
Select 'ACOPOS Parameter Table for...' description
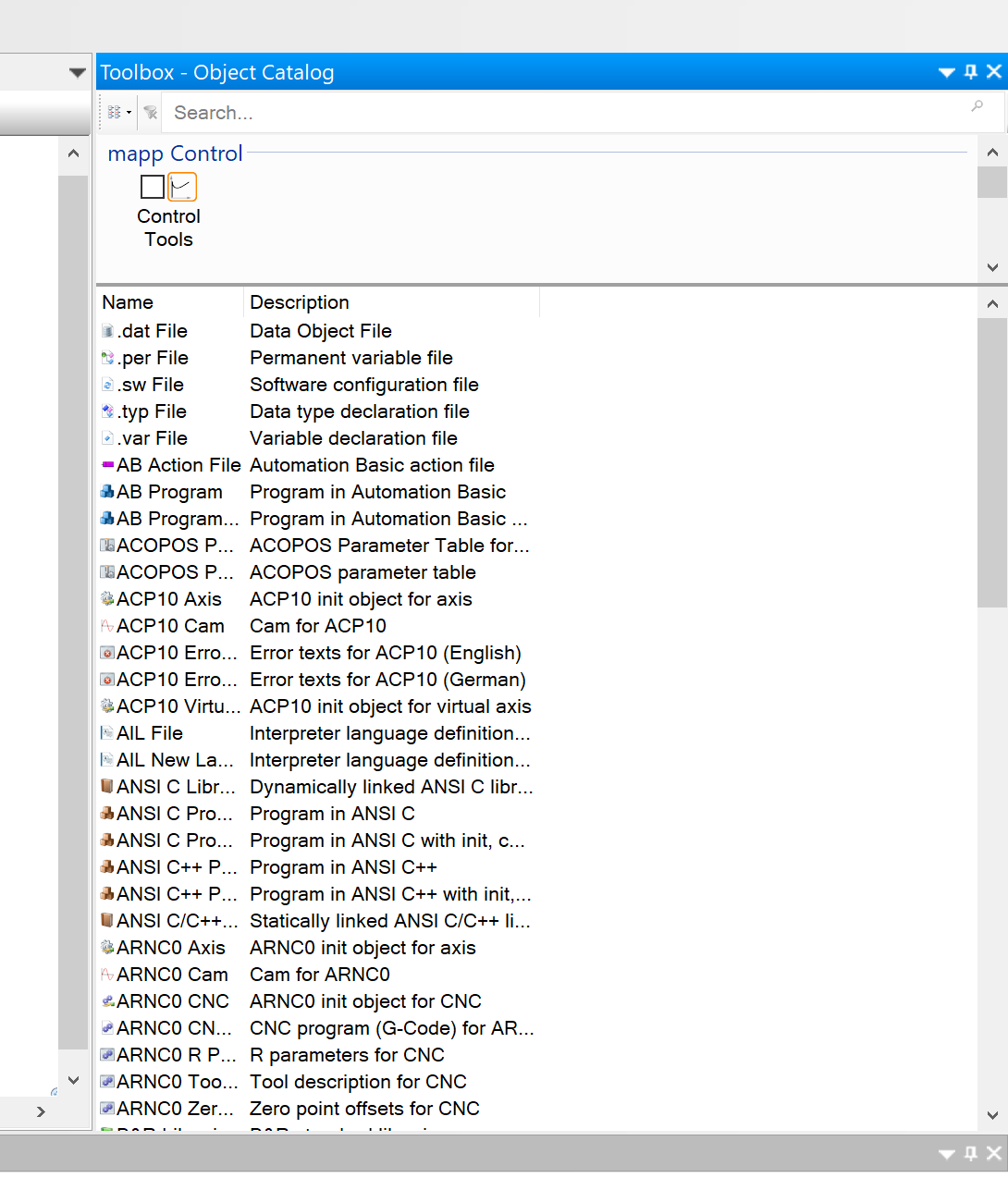click(389, 546)
